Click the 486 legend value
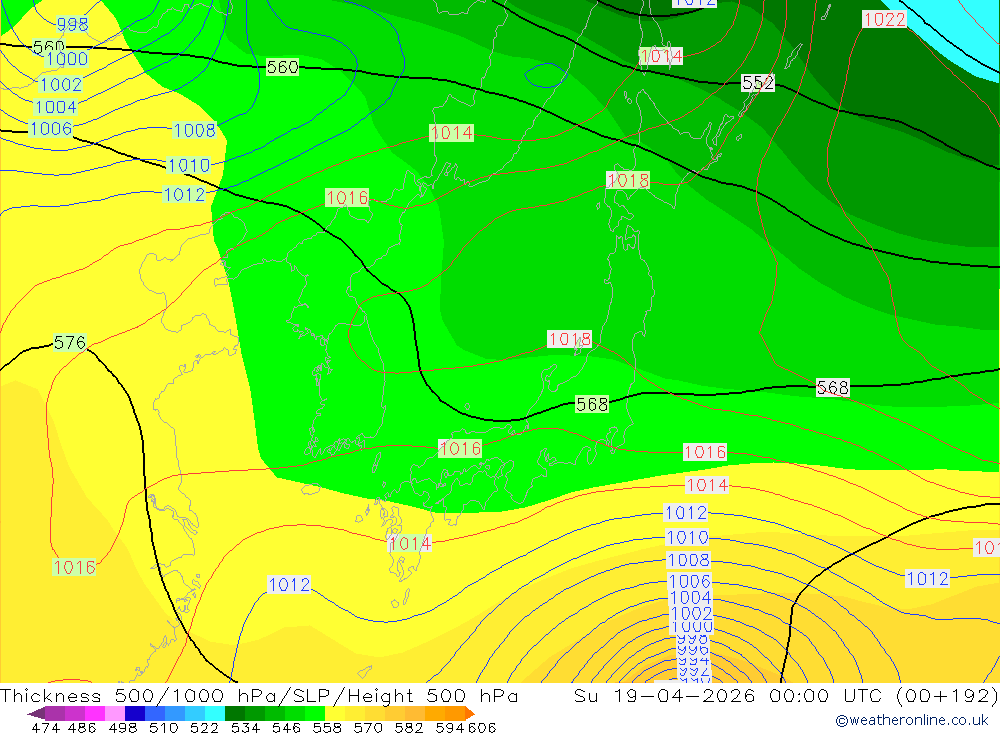This screenshot has height=733, width=1000. click(82, 728)
